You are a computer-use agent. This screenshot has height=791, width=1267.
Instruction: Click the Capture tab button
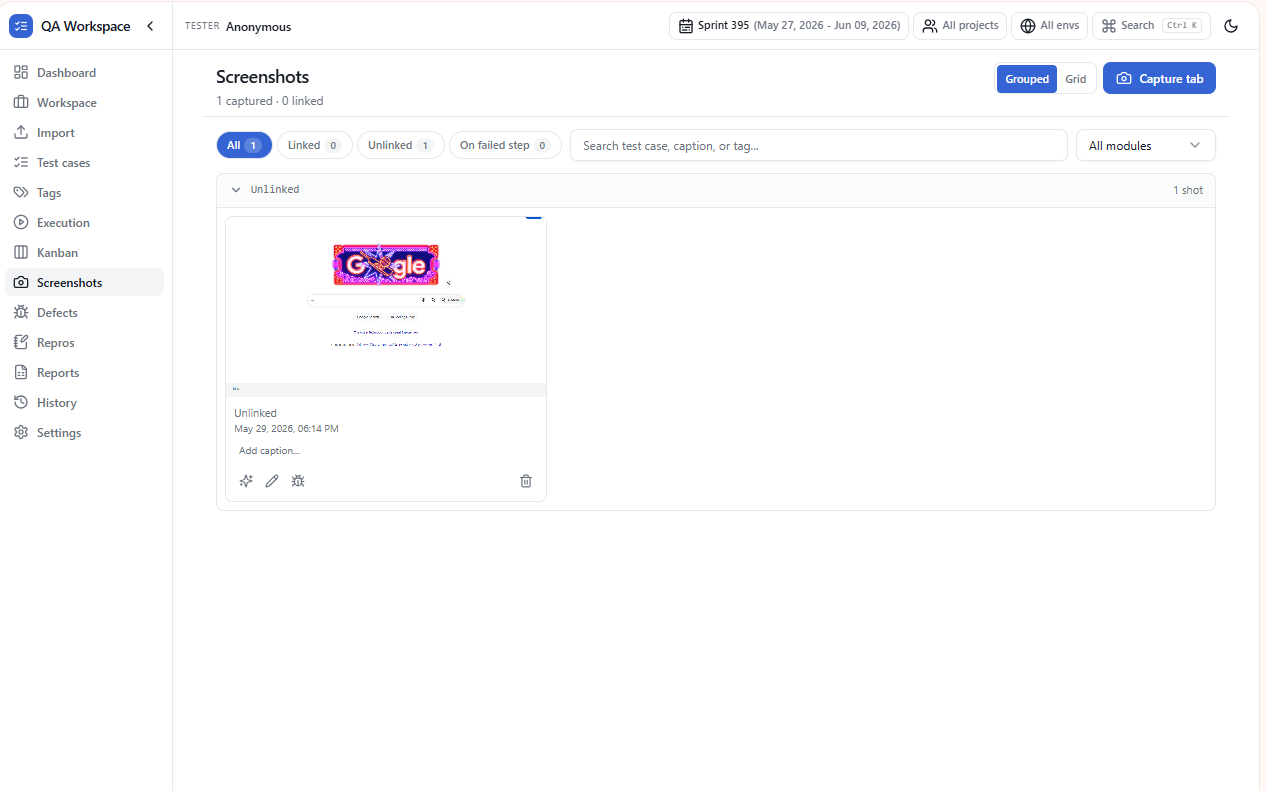click(1159, 79)
